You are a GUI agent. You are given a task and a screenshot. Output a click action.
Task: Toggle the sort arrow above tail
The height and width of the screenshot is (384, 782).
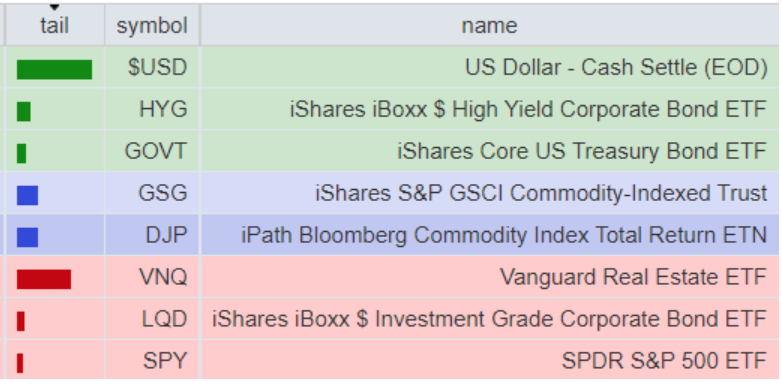tap(54, 7)
